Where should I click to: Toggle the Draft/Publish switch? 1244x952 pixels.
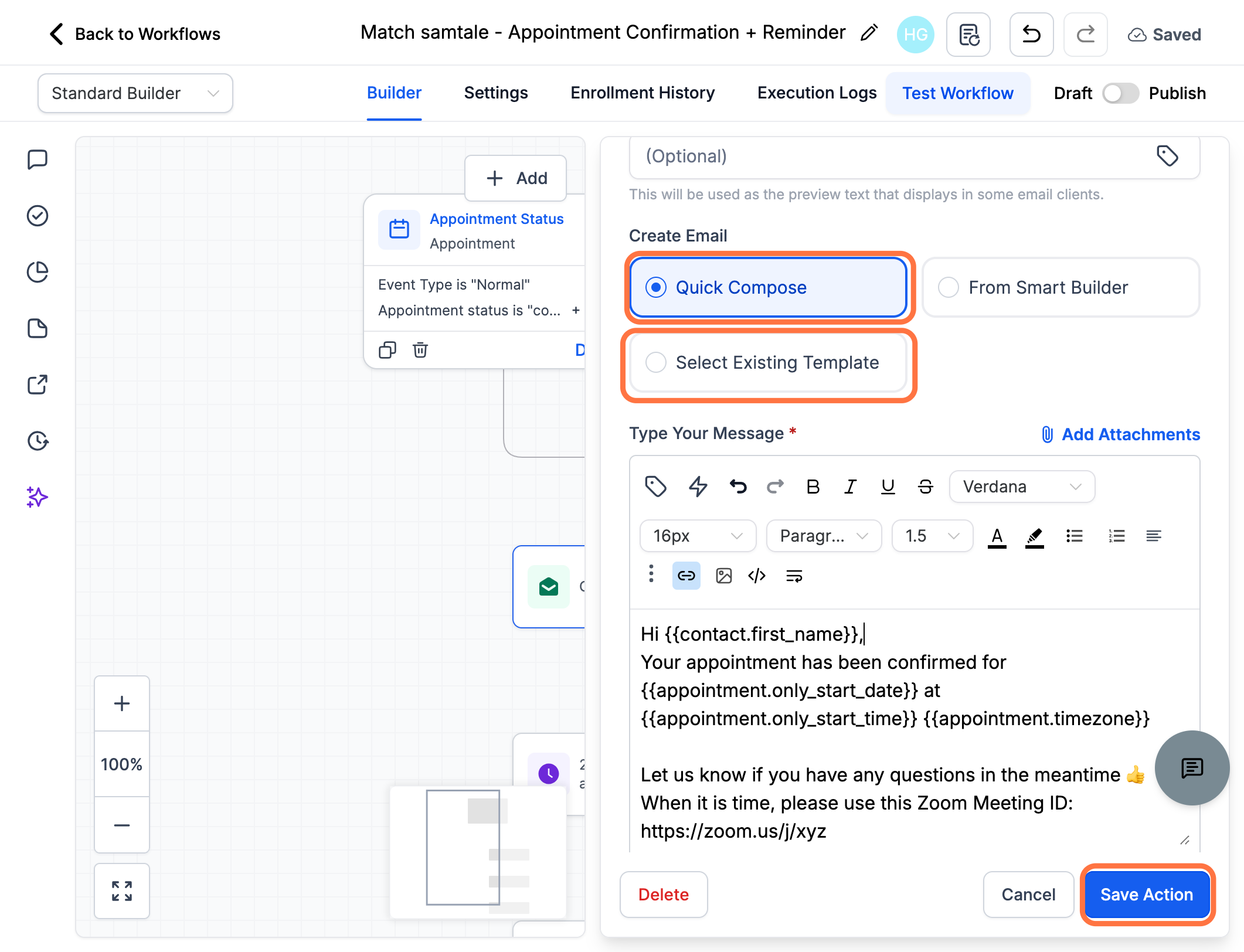click(1120, 93)
